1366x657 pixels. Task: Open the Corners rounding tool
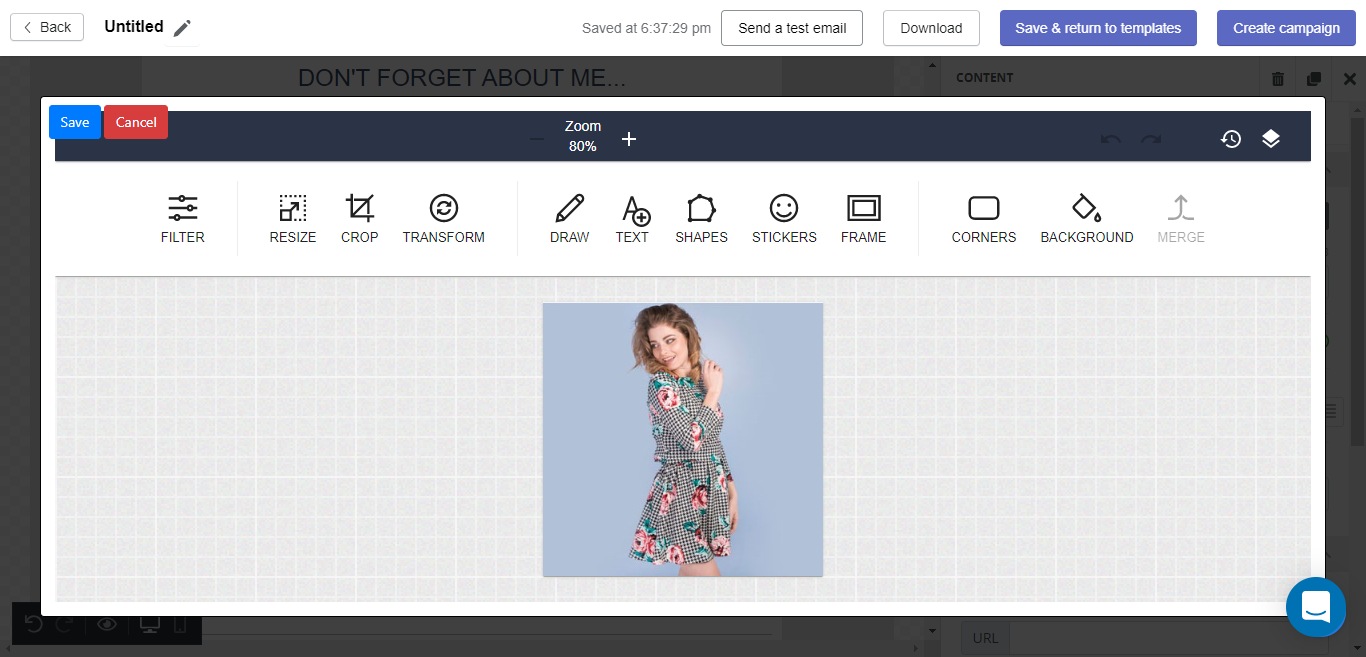pos(984,219)
